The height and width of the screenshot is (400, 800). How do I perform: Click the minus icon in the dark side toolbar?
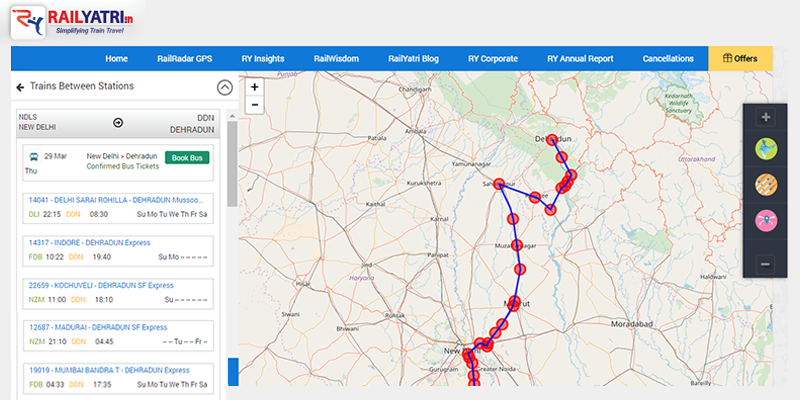tap(765, 264)
